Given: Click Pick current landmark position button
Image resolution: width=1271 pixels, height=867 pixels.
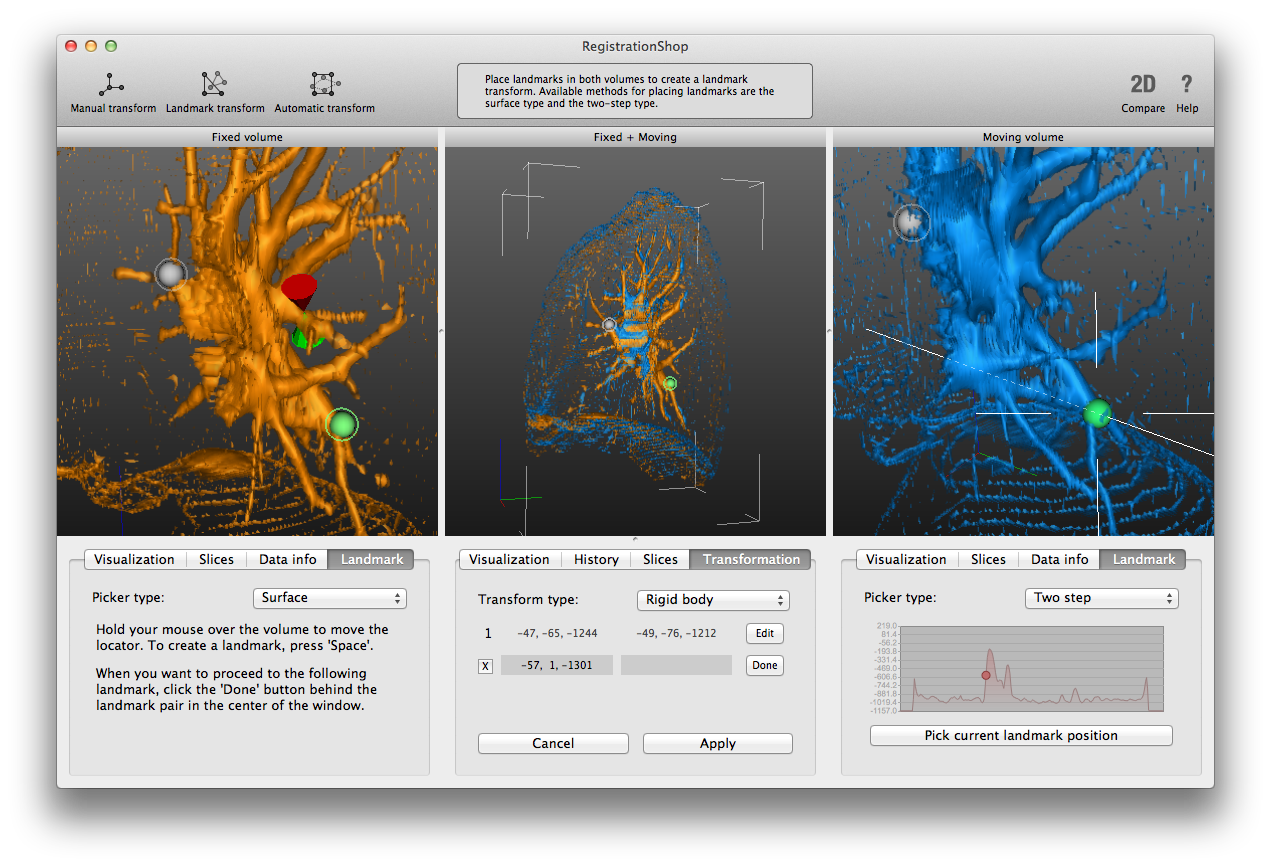Looking at the screenshot, I should pos(1021,736).
